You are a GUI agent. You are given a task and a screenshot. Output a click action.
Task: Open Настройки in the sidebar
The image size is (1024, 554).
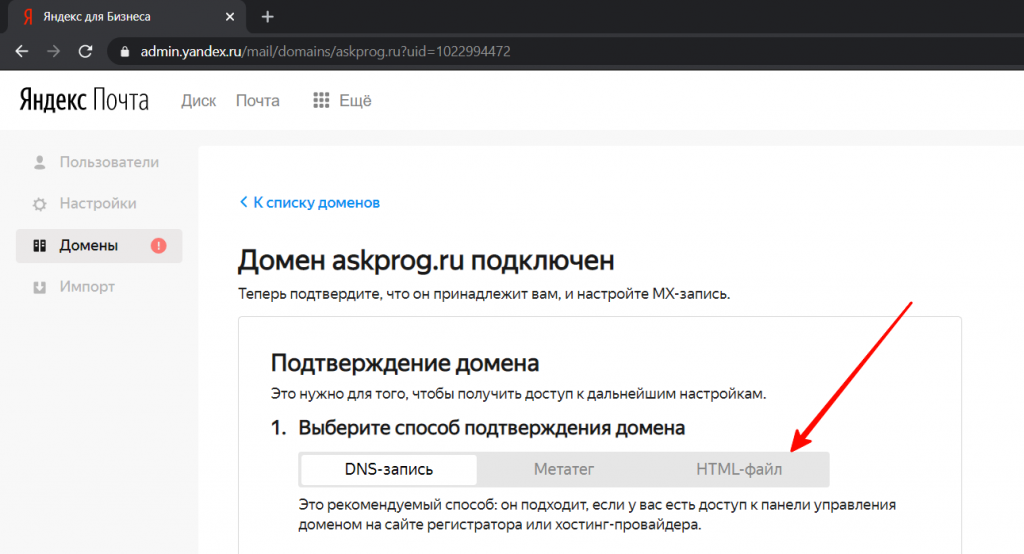99,204
